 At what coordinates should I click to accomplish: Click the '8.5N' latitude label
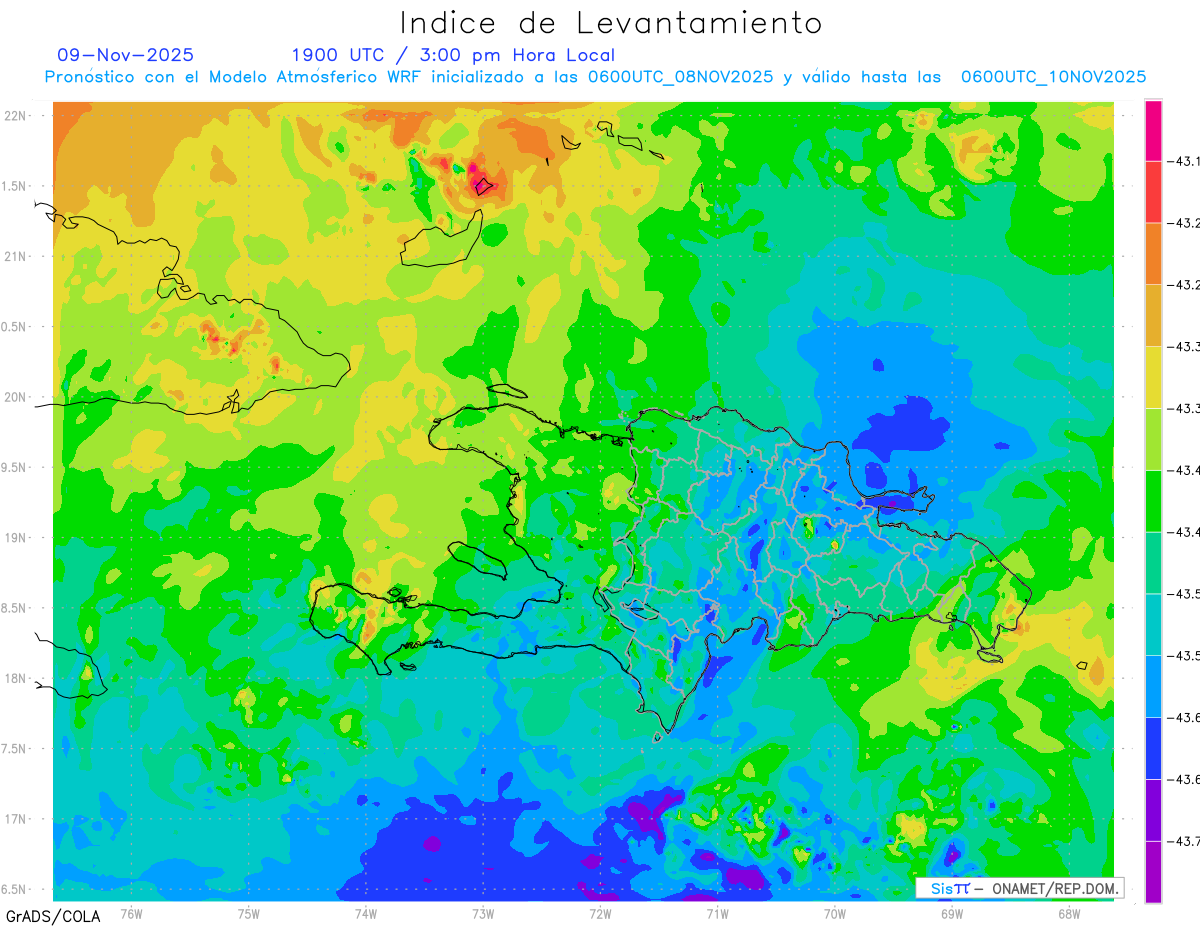[x=15, y=608]
